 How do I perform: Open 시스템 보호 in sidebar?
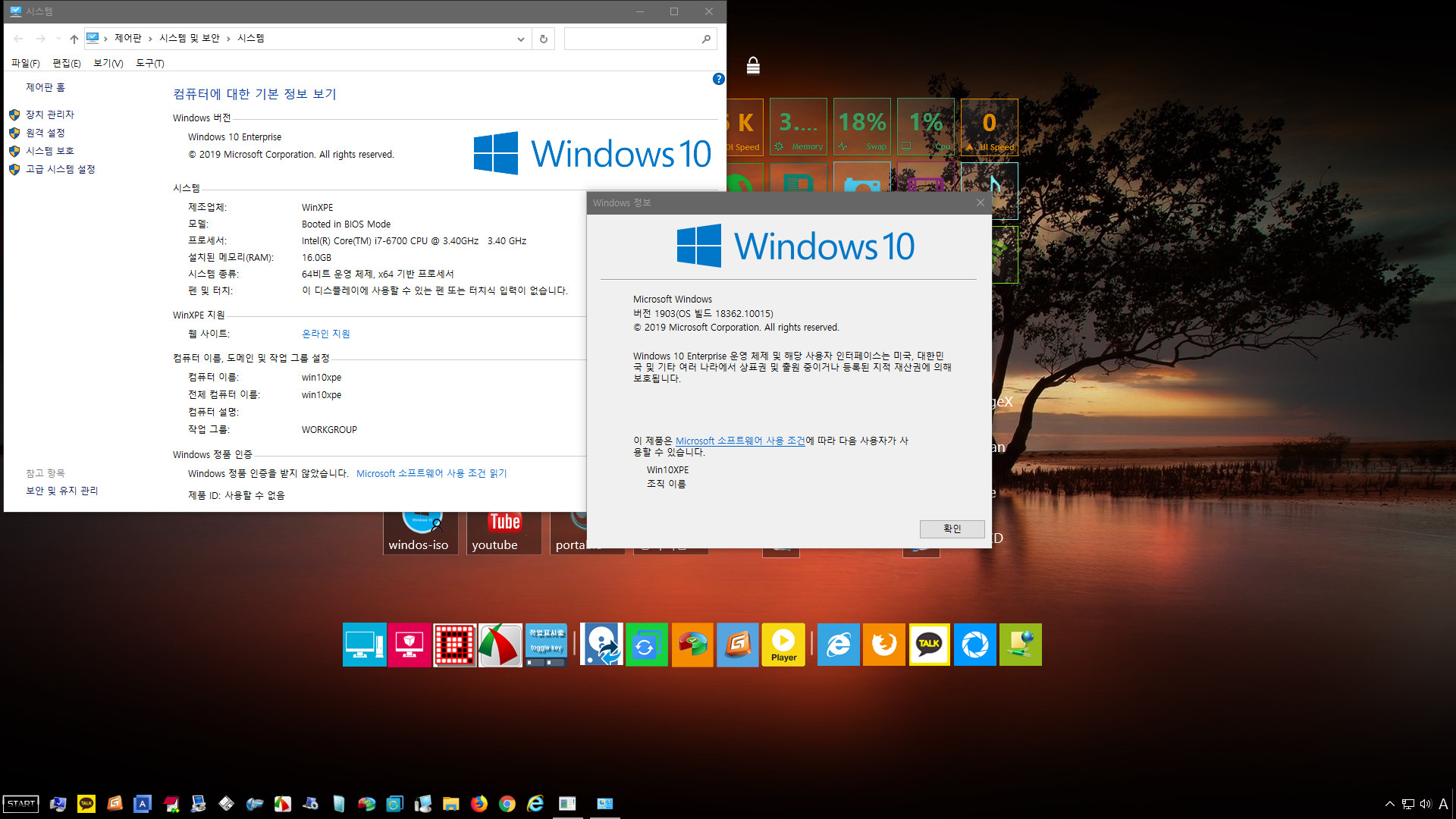click(x=50, y=151)
